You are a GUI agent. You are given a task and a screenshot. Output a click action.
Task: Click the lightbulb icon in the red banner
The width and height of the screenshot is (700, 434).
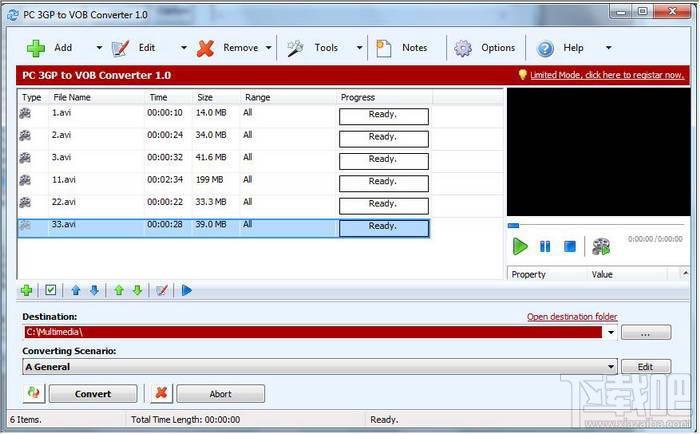pos(522,75)
